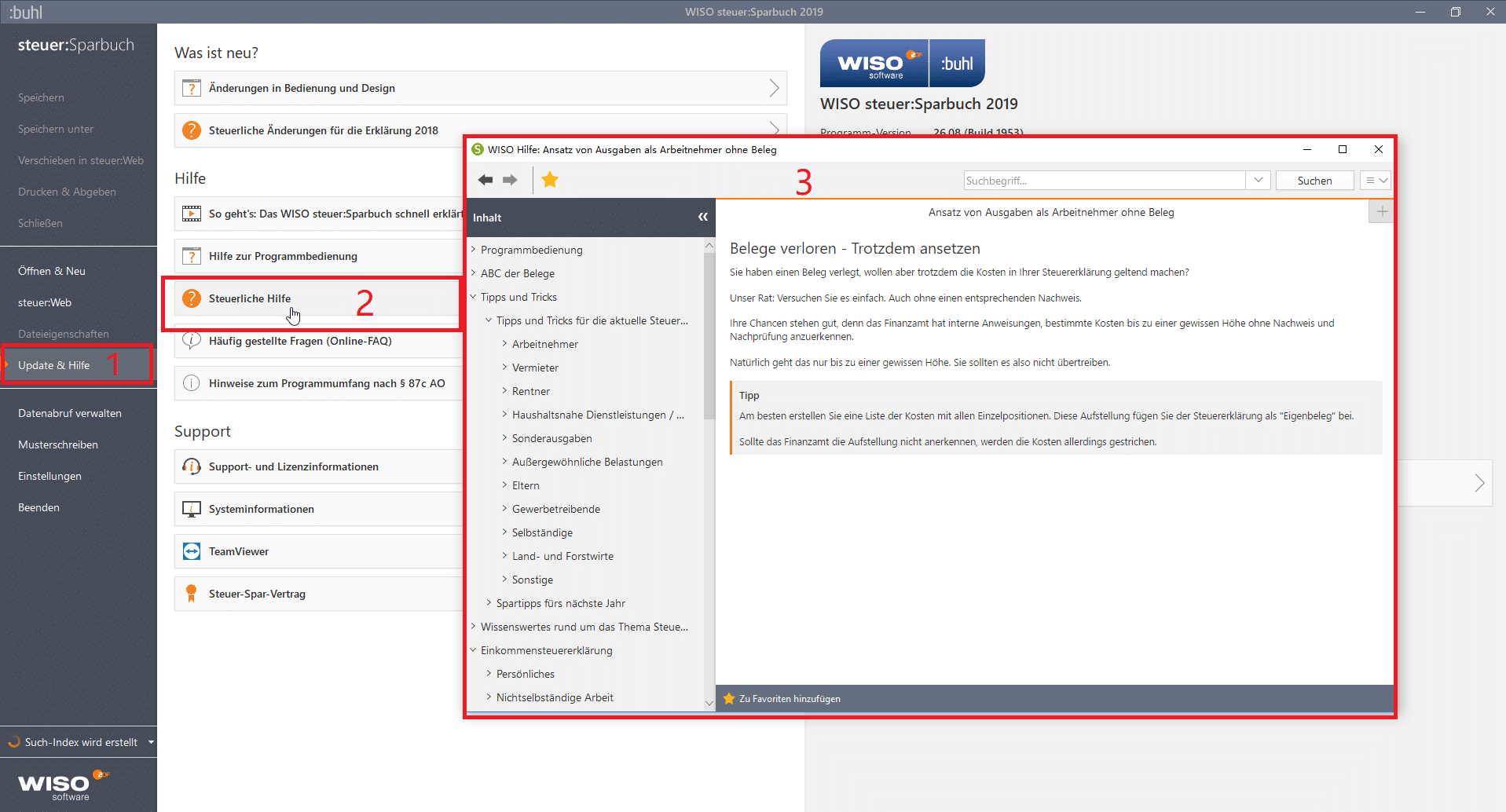Click video icon of So geht's entry
1506x812 pixels.
click(x=192, y=214)
